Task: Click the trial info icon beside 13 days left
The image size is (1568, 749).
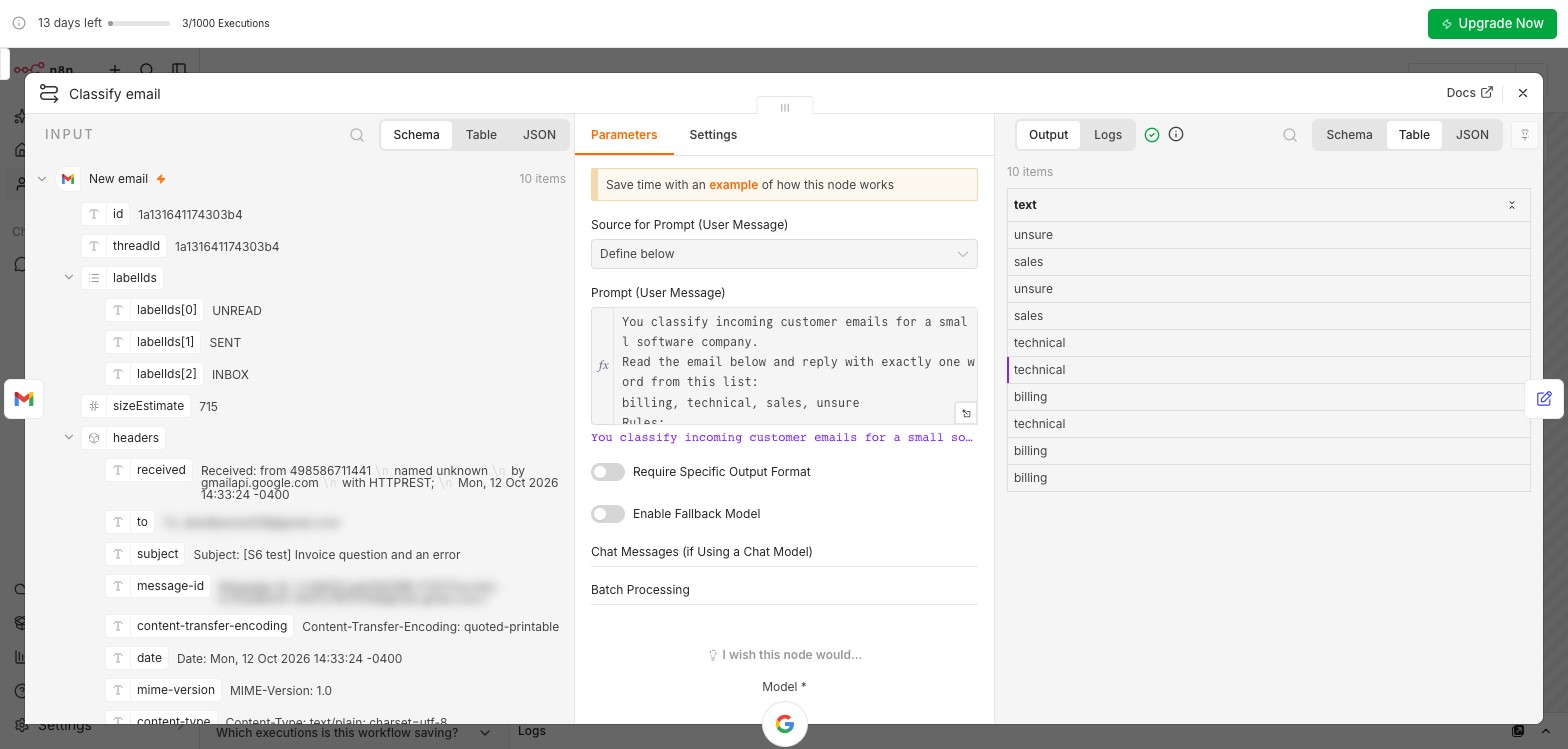Action: (x=19, y=23)
